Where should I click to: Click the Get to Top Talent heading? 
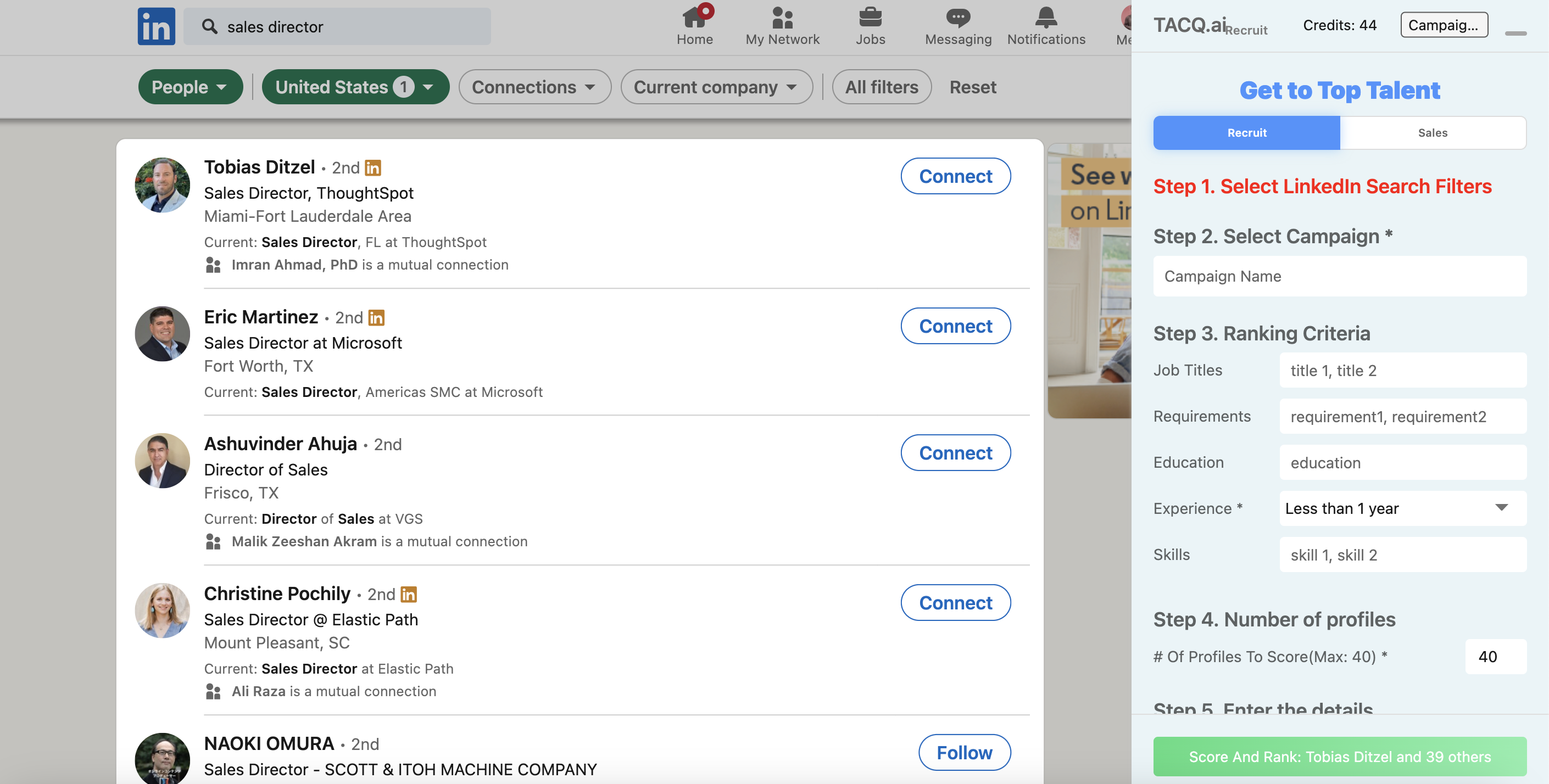[1339, 90]
